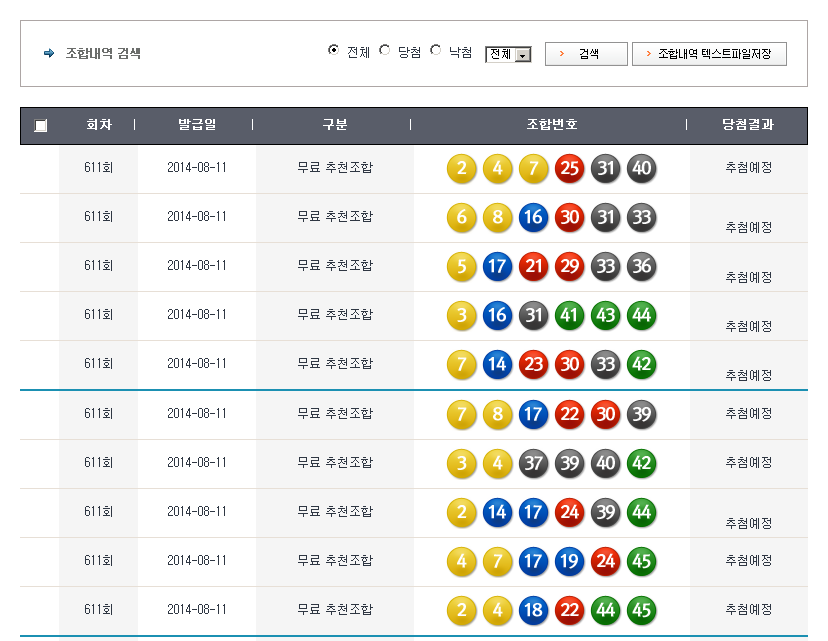Click the red ball numbered 25
The image size is (828, 641).
coord(569,168)
